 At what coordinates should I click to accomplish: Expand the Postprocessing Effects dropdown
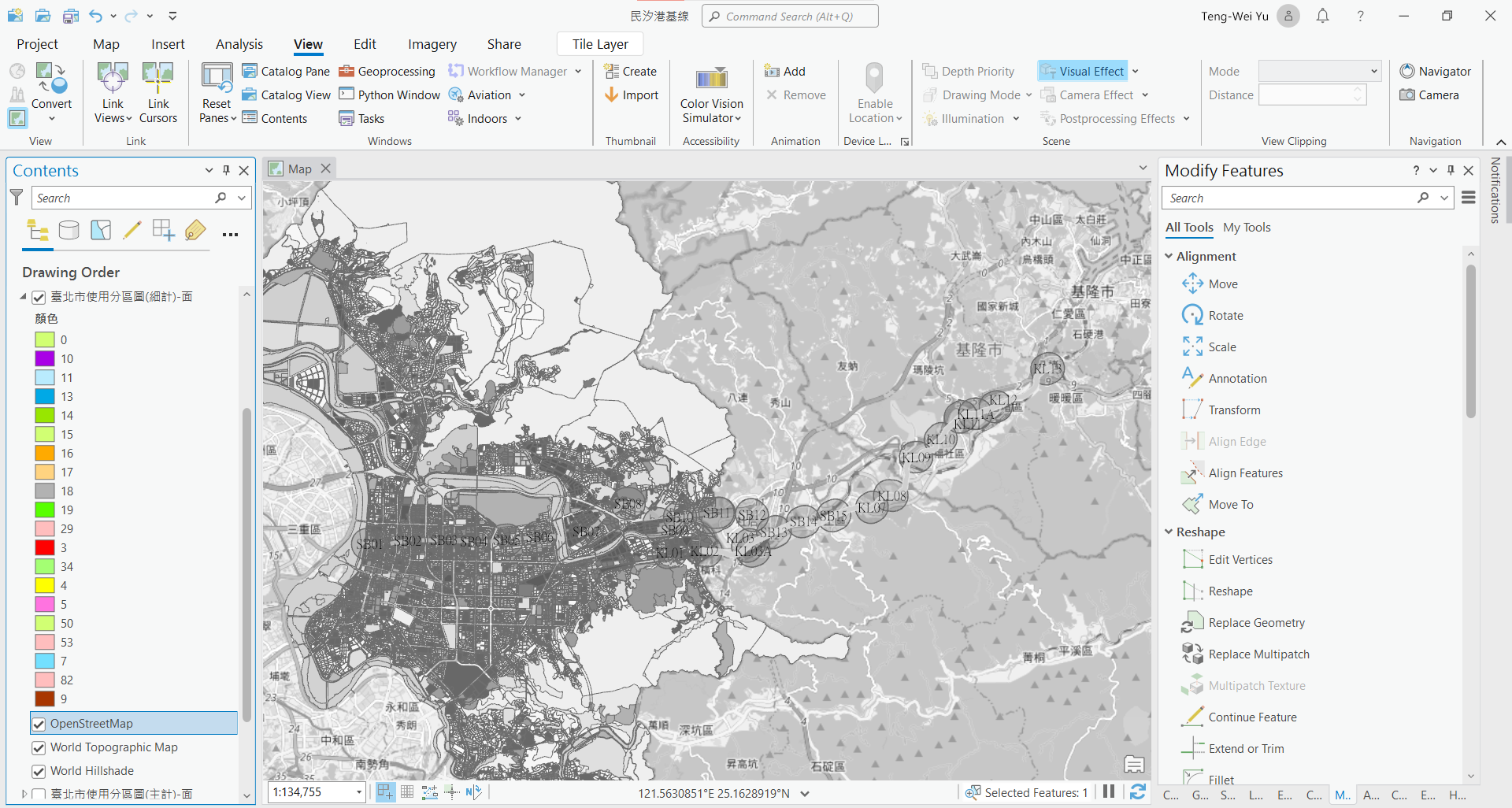pos(1187,118)
